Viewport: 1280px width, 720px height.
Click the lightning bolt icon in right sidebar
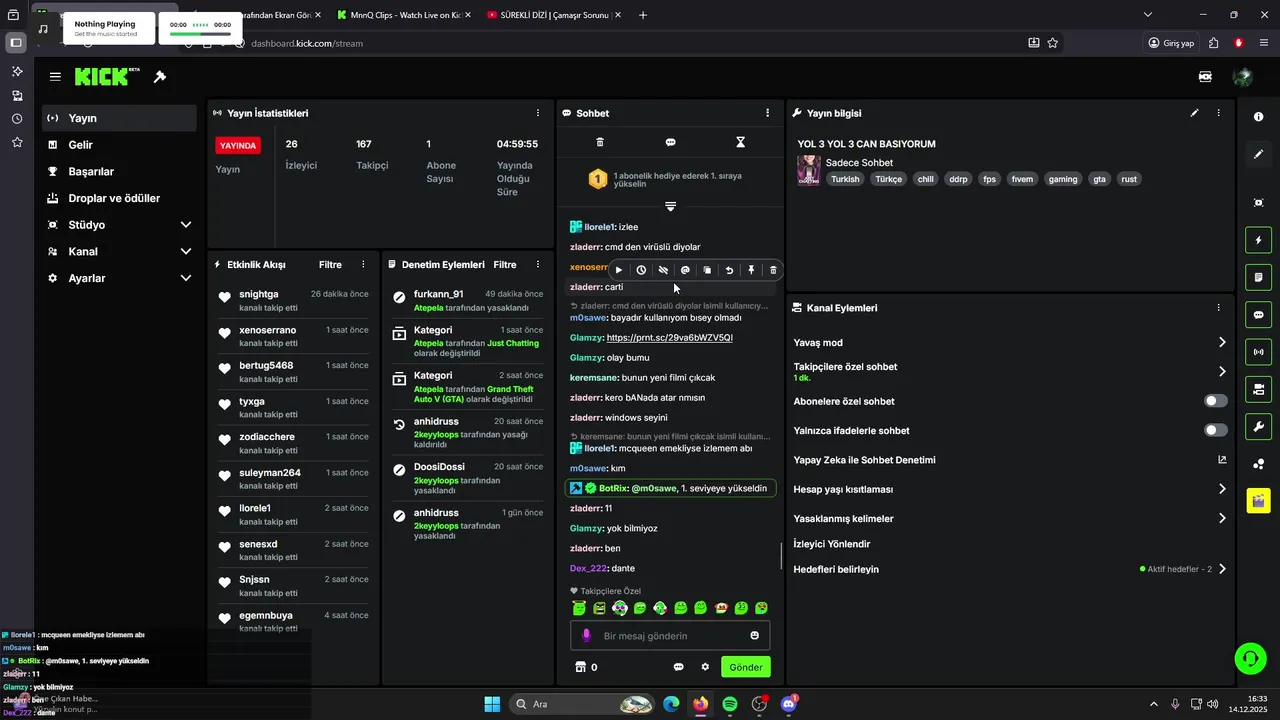(x=1258, y=240)
